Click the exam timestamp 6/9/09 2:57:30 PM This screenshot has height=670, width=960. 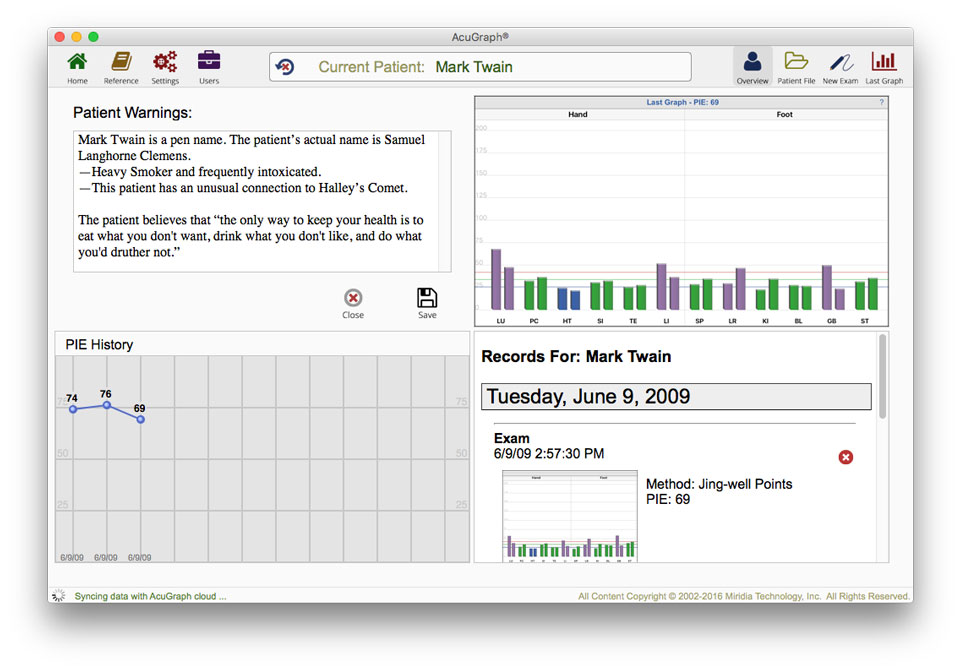pyautogui.click(x=549, y=454)
